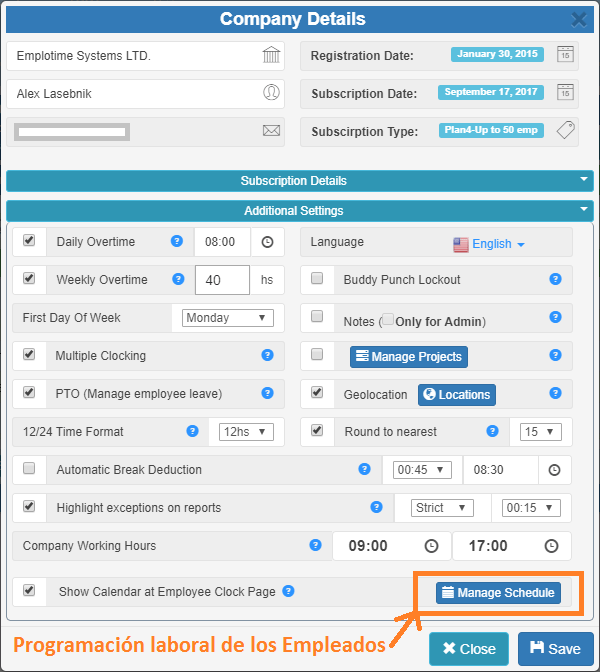Click the help icon for Buddy Punch Lockout
The image size is (600, 672).
tap(555, 280)
